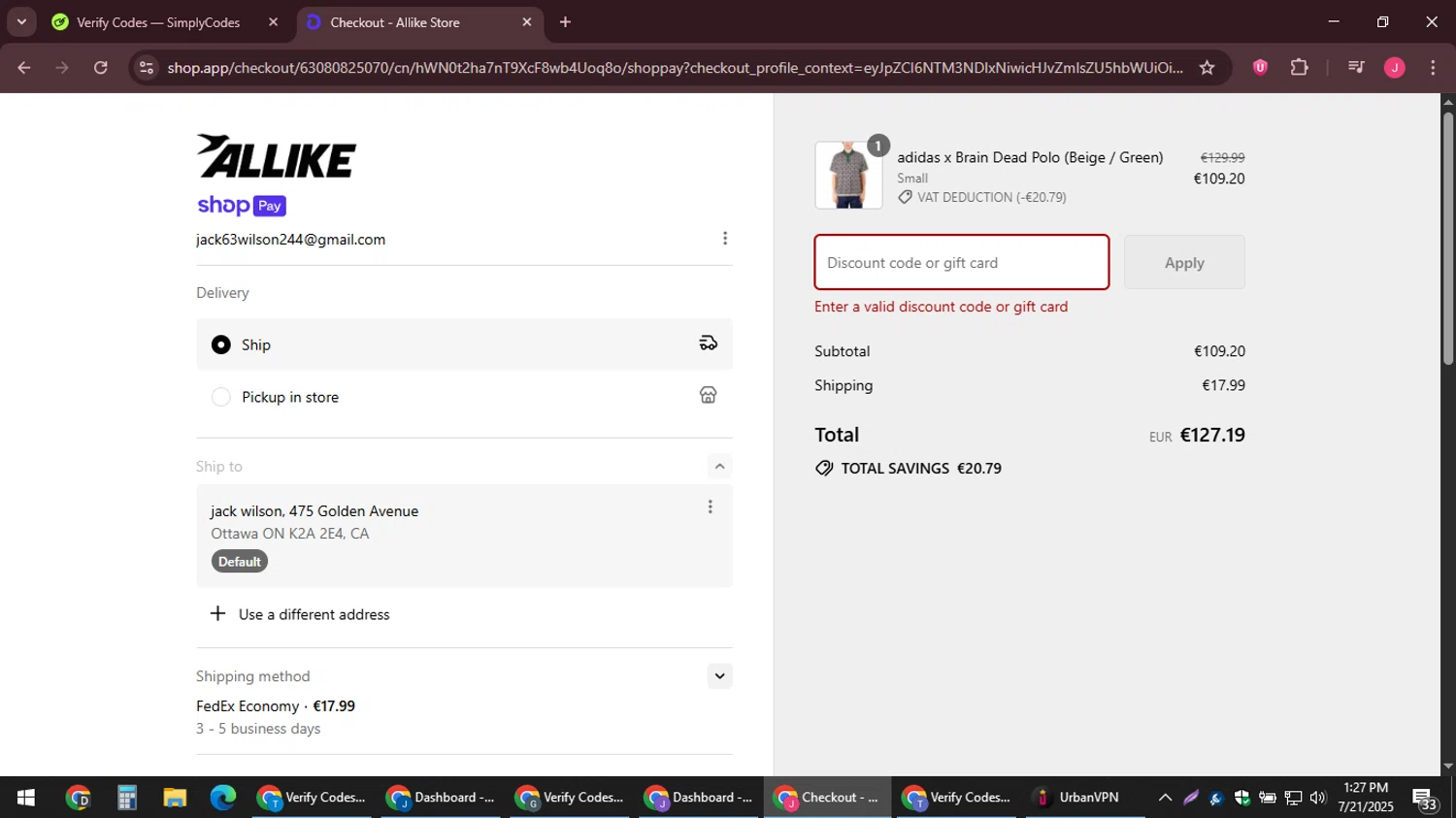This screenshot has height=818, width=1456.
Task: Open a new browser tab
Action: pyautogui.click(x=565, y=22)
